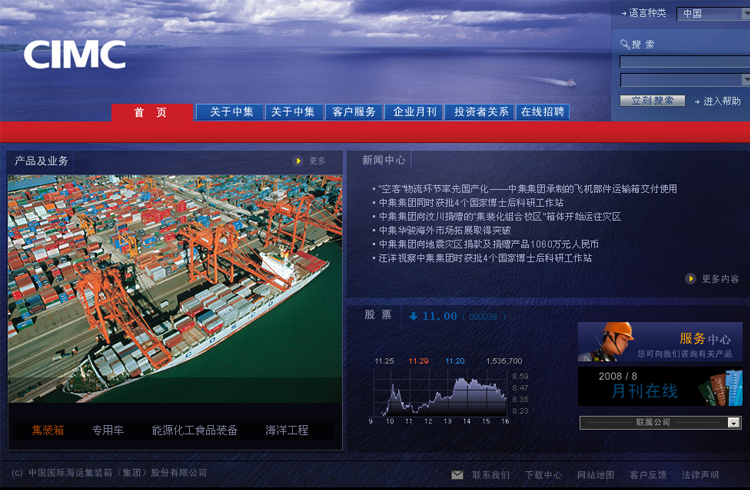
Task: Click the 新闻中心 section header
Action: point(384,160)
